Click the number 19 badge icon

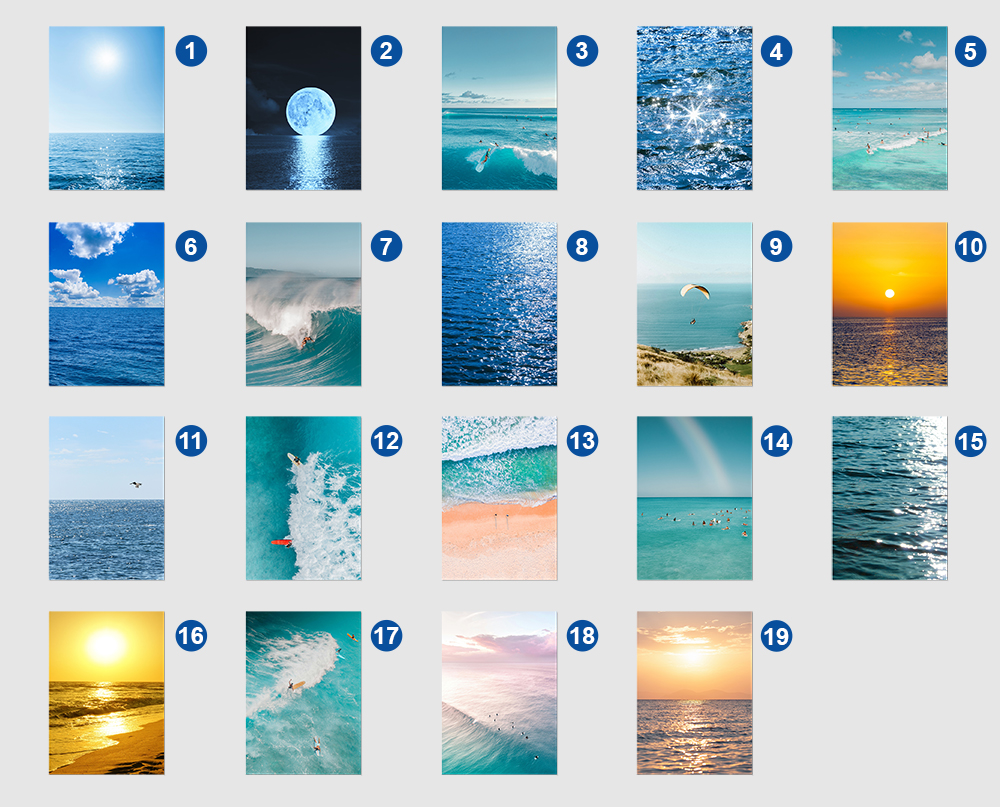tap(776, 636)
